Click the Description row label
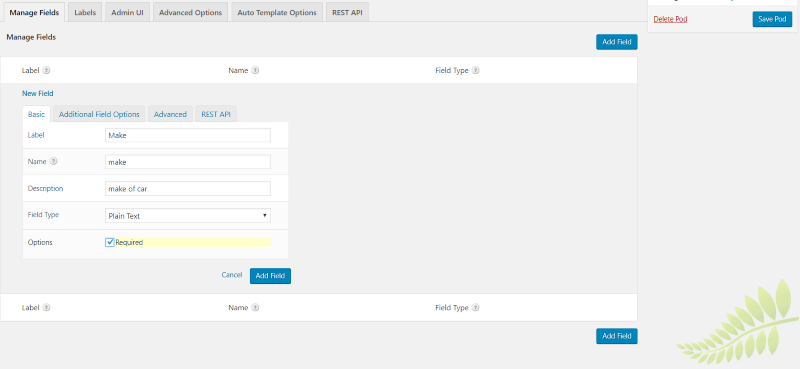 click(45, 188)
